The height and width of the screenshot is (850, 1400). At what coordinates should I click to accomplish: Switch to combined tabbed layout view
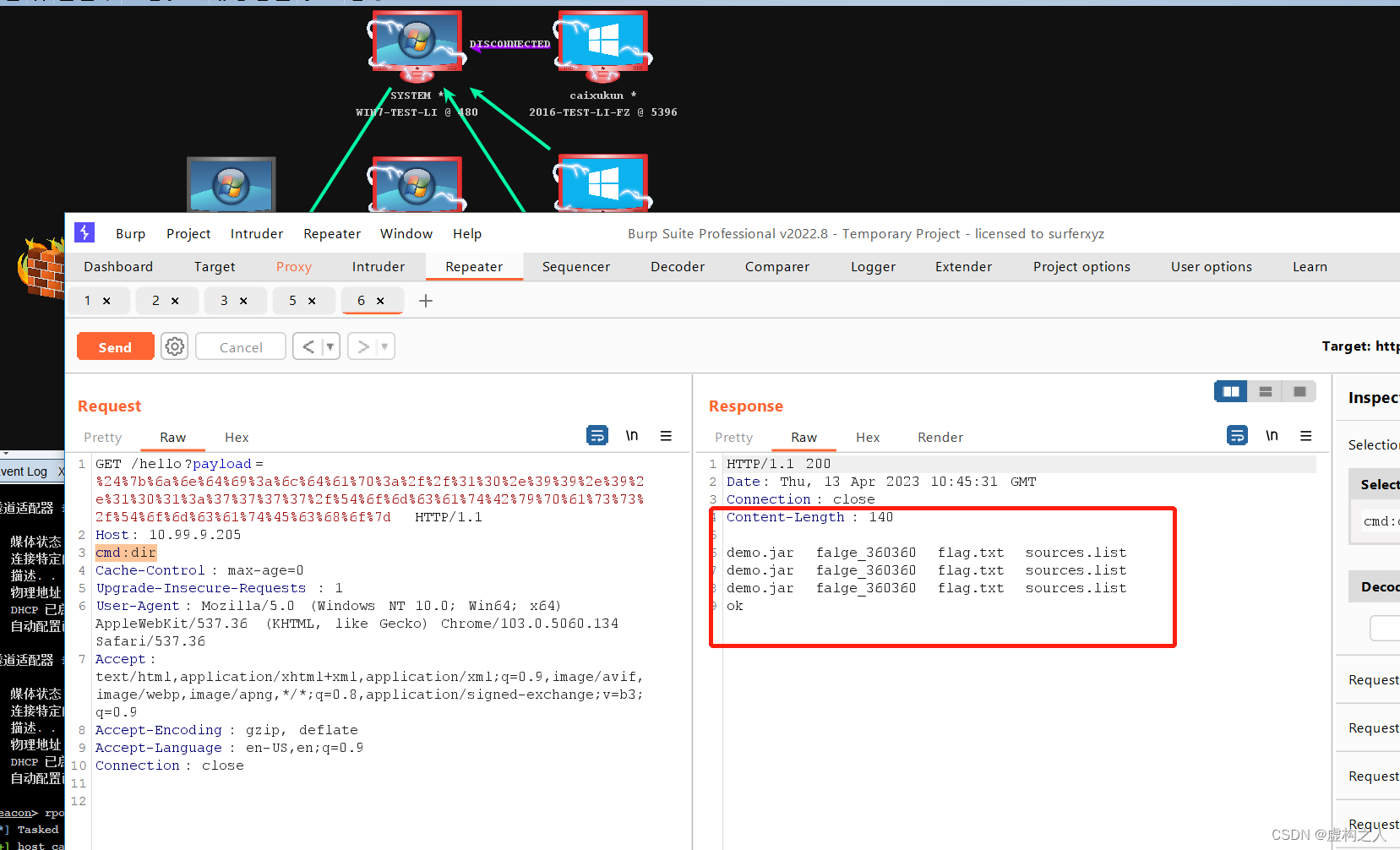point(1299,391)
